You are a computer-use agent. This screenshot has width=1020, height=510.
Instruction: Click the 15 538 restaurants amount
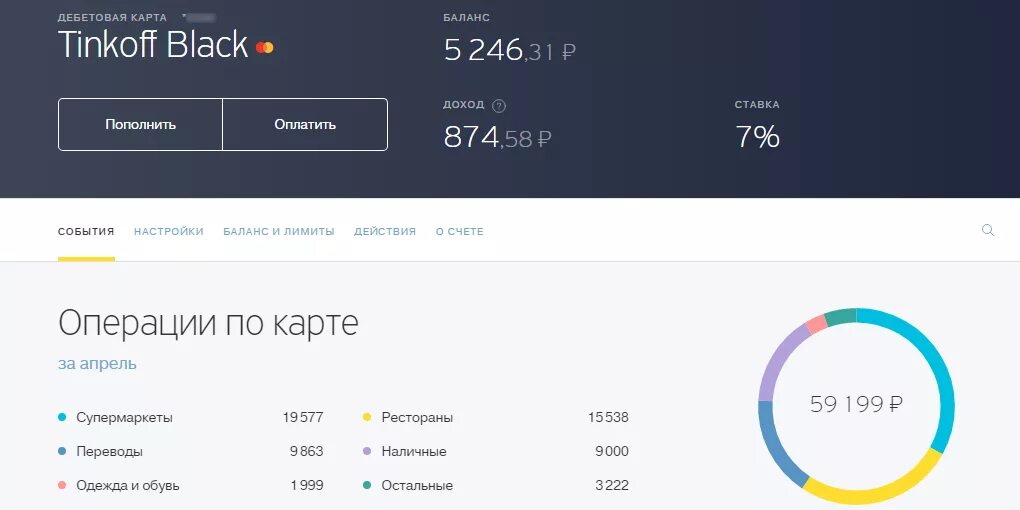click(608, 418)
